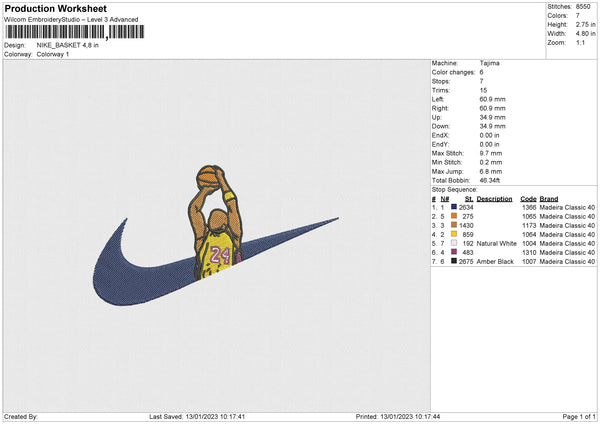Click the 'Page 1 of 1' footer text
Screen dimensions: 600x424
(x=579, y=416)
